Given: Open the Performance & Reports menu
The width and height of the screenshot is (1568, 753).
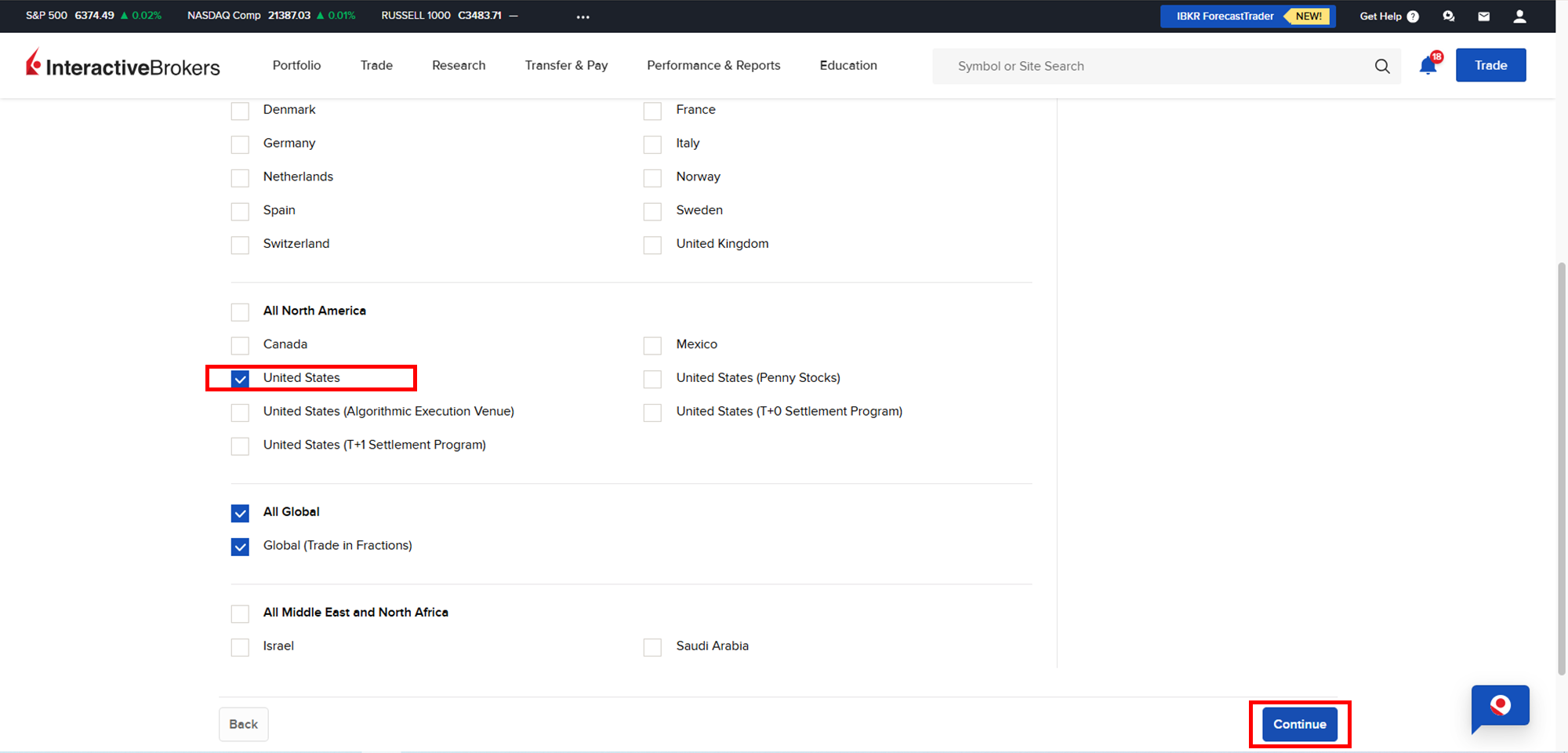Looking at the screenshot, I should coord(713,65).
